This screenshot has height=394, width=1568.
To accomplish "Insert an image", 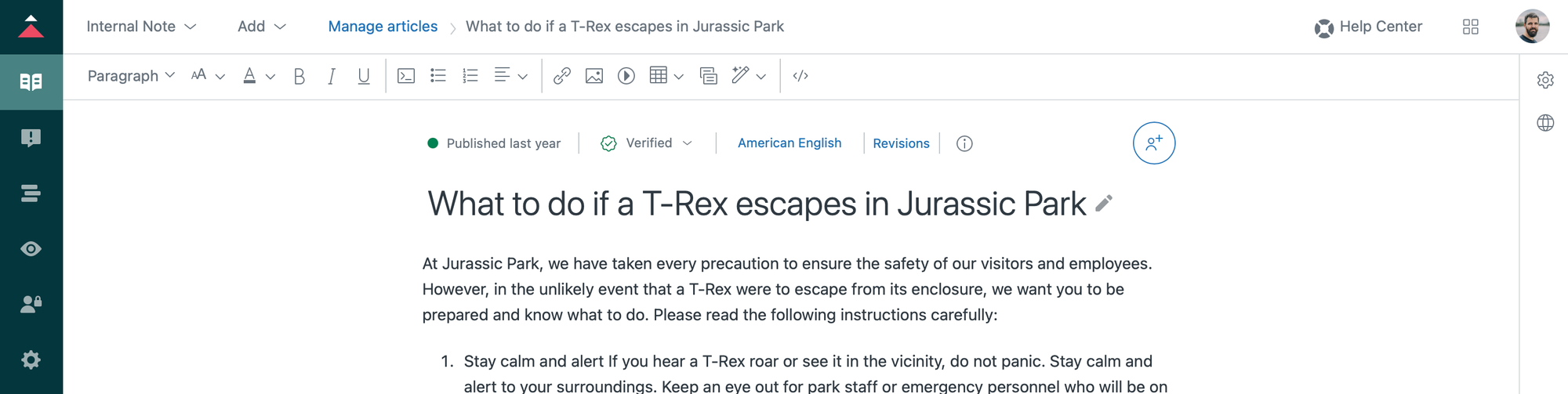I will tap(594, 76).
